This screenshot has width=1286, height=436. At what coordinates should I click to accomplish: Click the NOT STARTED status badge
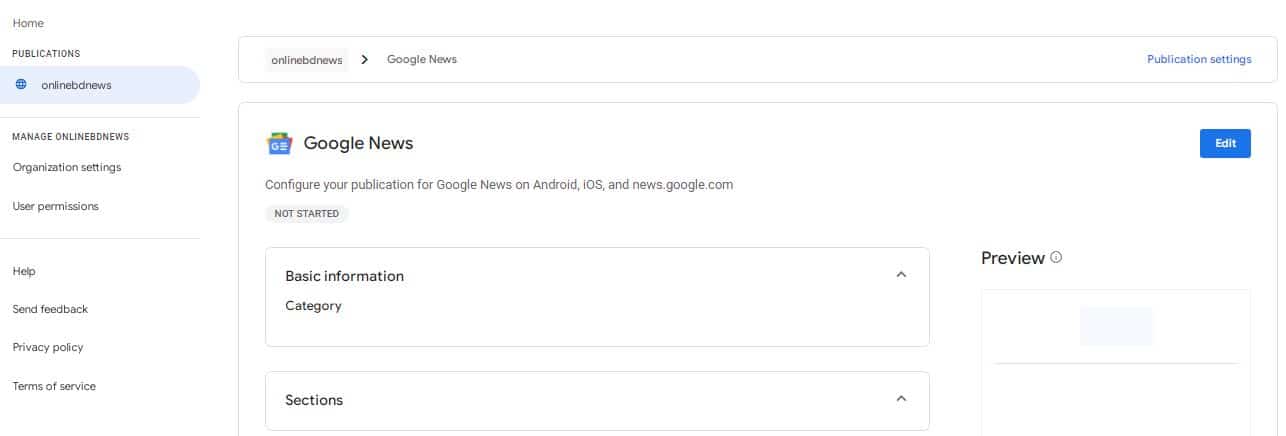click(307, 213)
